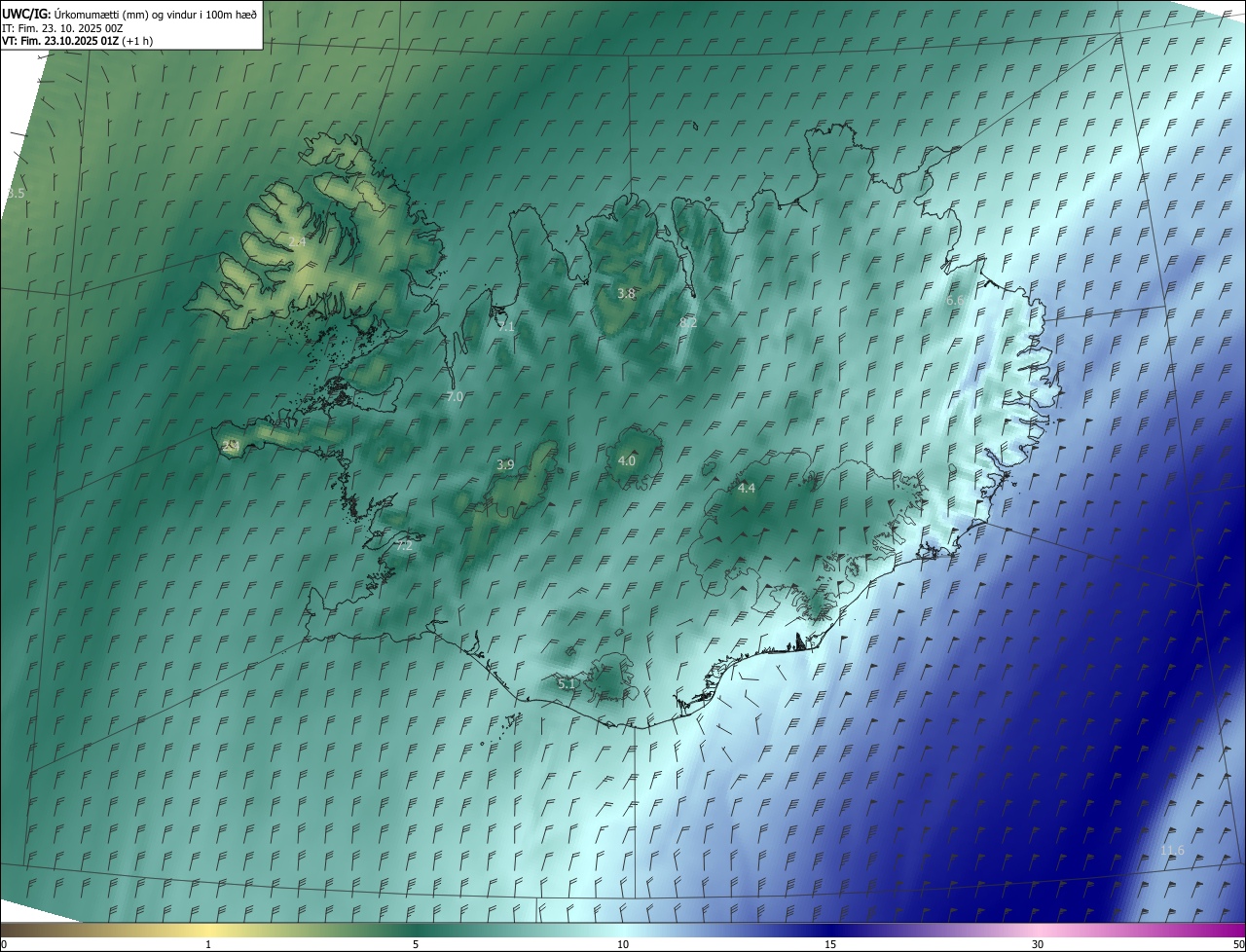Click the 11.6 value in the southeast ocean

point(1172,851)
